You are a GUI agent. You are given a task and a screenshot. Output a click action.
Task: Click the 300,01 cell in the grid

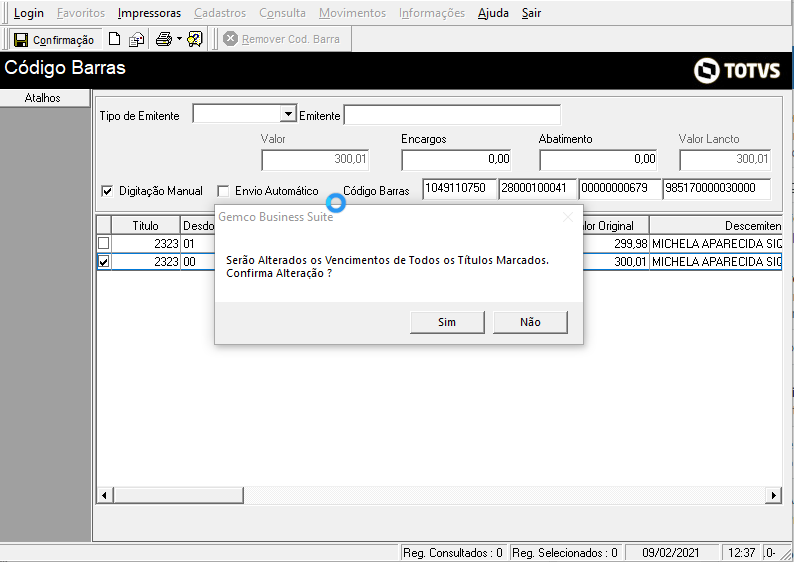pos(616,262)
